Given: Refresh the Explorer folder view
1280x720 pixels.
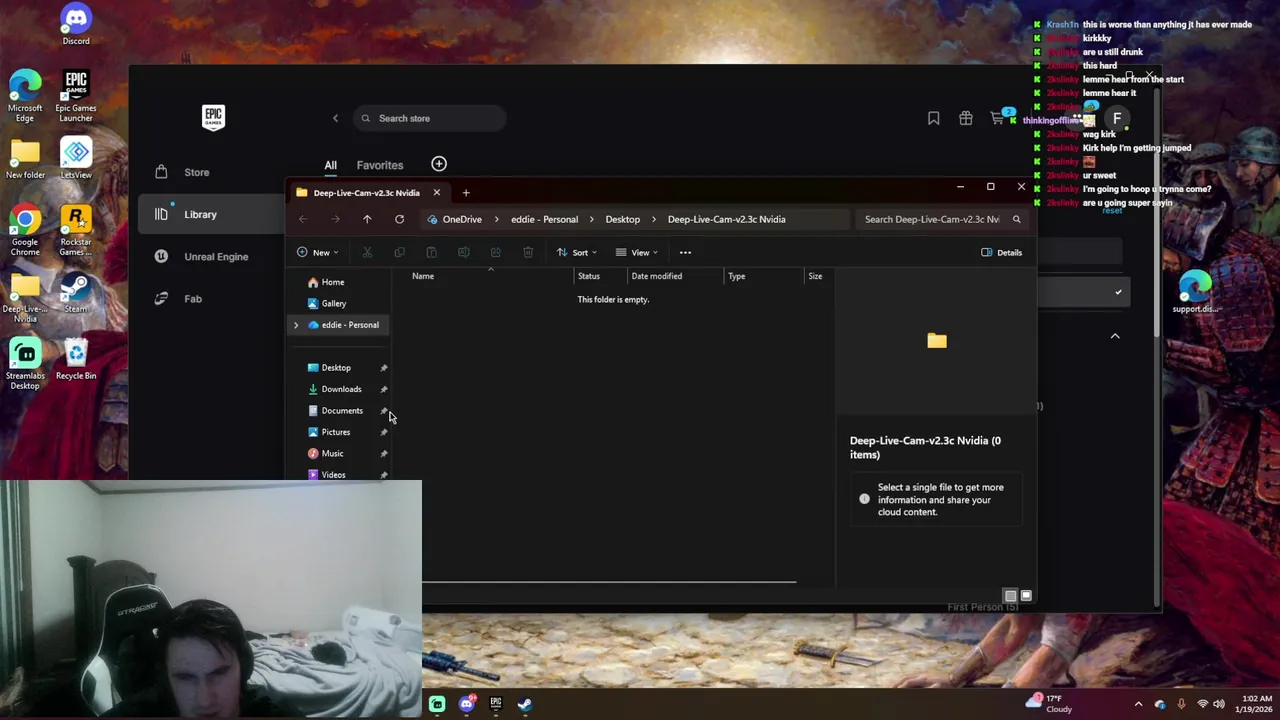Looking at the screenshot, I should (399, 219).
